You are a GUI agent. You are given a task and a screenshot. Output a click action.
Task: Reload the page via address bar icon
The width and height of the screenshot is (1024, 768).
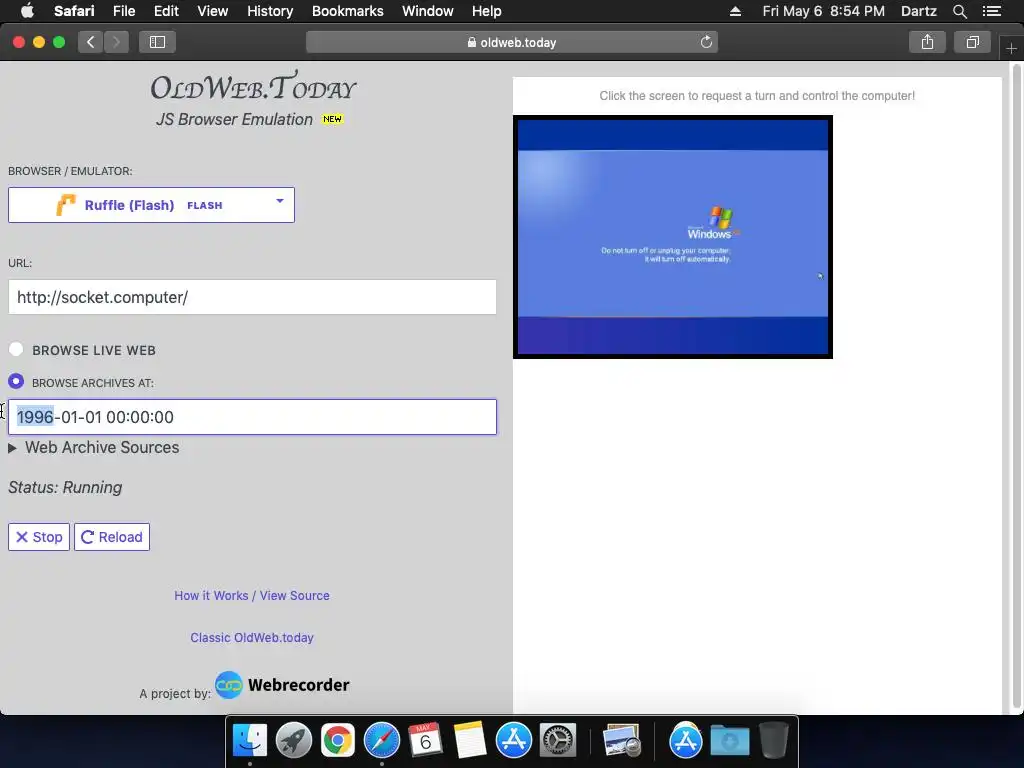click(x=706, y=42)
